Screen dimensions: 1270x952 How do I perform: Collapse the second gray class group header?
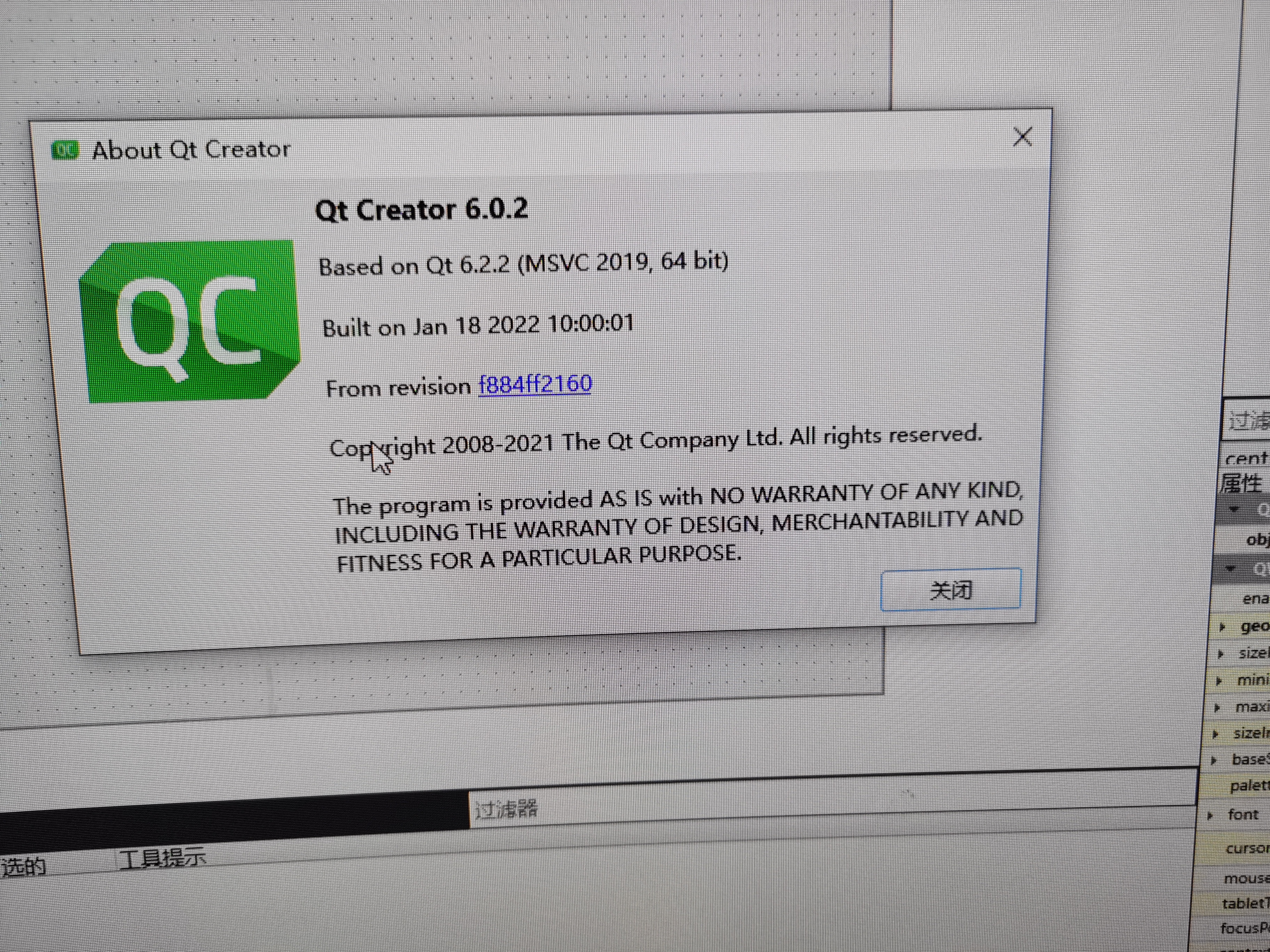(1230, 568)
